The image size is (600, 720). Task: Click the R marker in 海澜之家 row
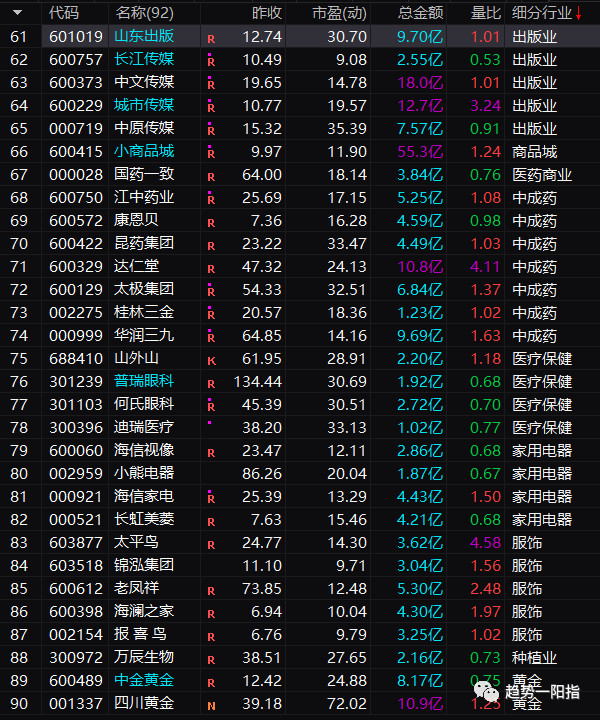tap(211, 614)
